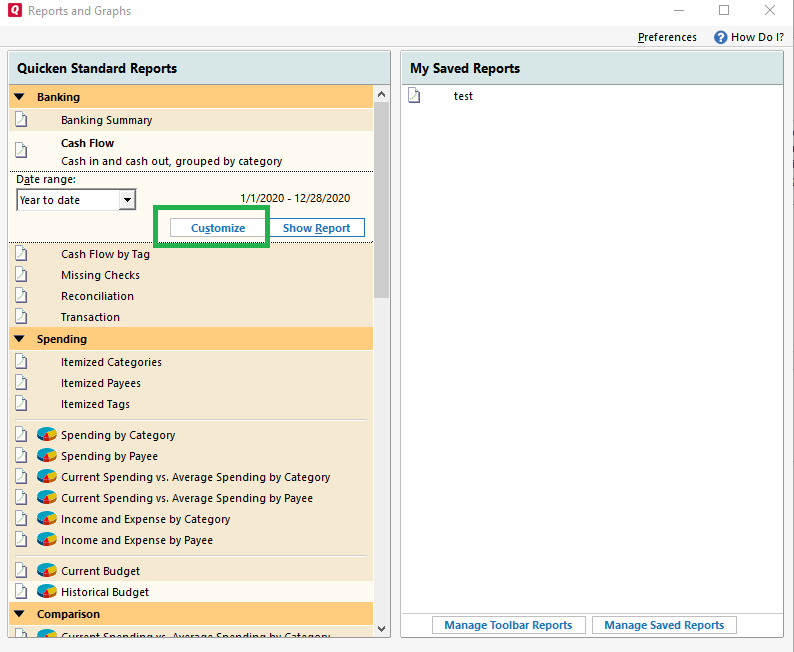Screen dimensions: 794x652
Task: Select Income and Expense by Category label
Action: coord(145,519)
